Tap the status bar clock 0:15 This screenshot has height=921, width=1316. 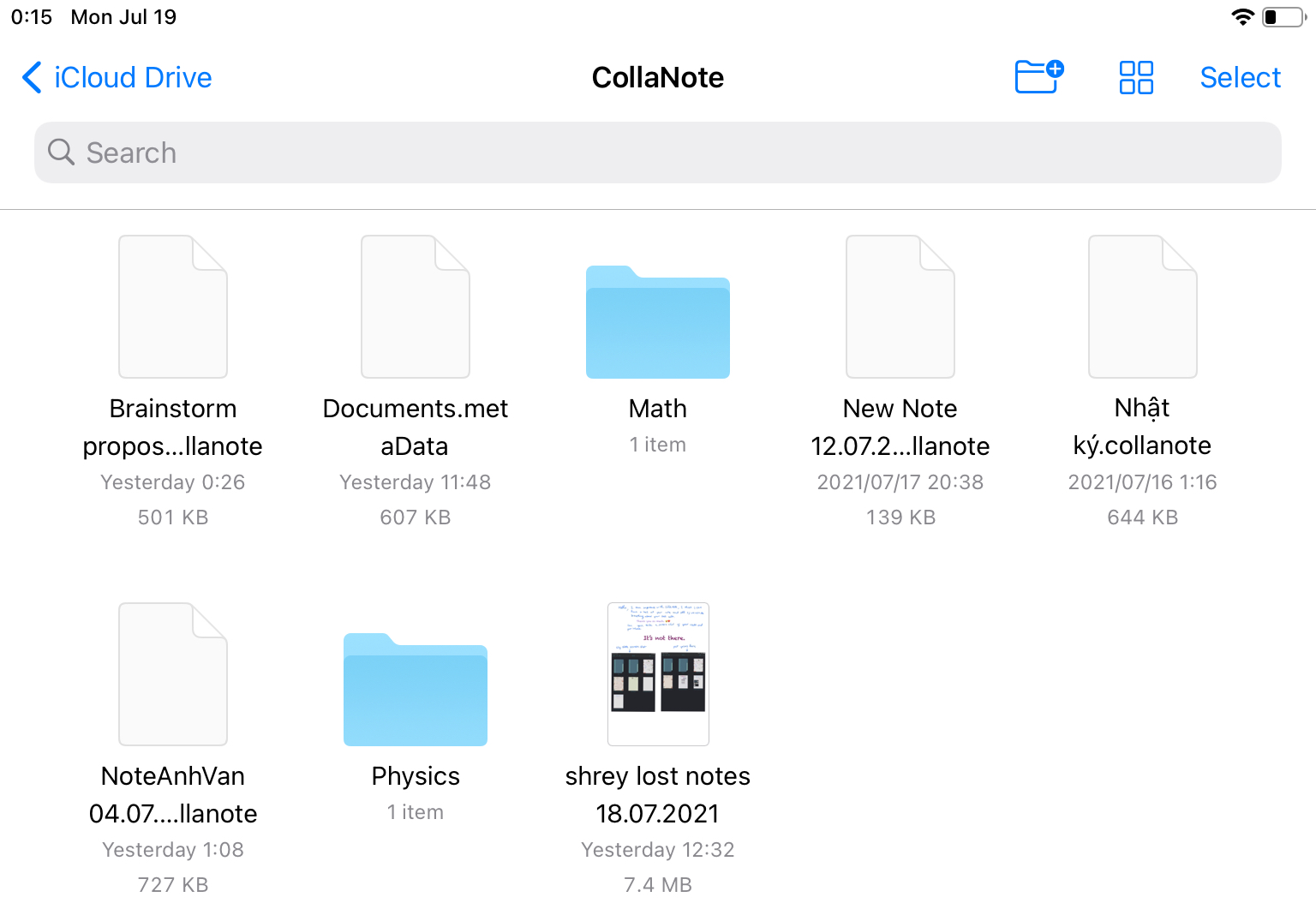pos(32,17)
